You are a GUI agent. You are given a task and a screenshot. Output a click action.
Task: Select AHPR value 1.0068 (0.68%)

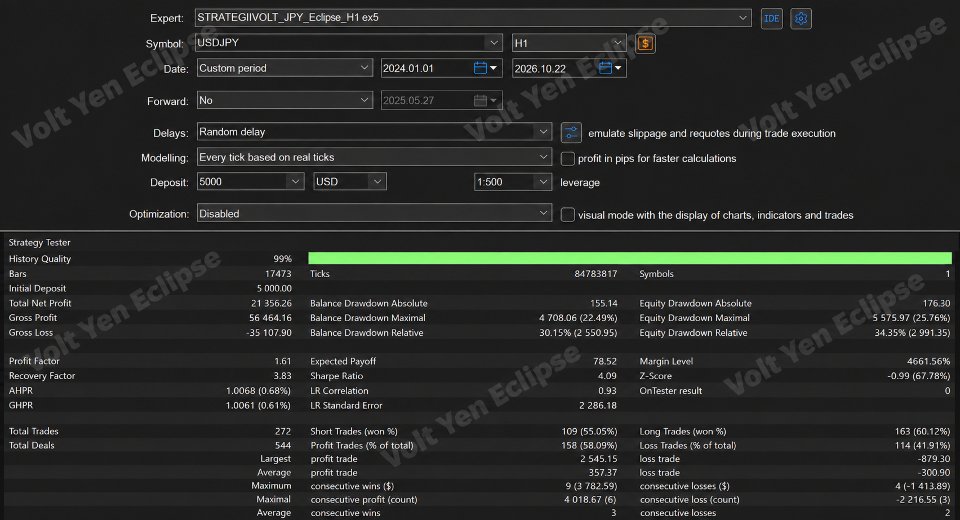[258, 391]
